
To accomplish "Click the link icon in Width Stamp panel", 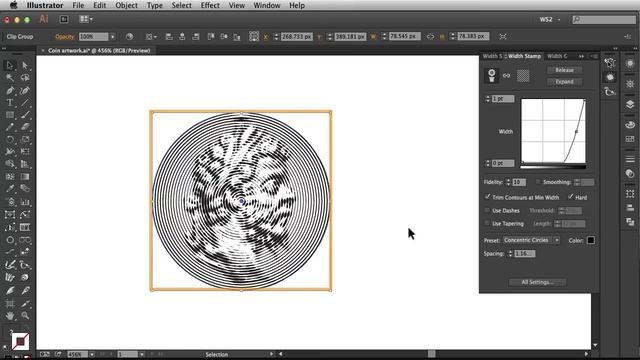I will tap(507, 76).
